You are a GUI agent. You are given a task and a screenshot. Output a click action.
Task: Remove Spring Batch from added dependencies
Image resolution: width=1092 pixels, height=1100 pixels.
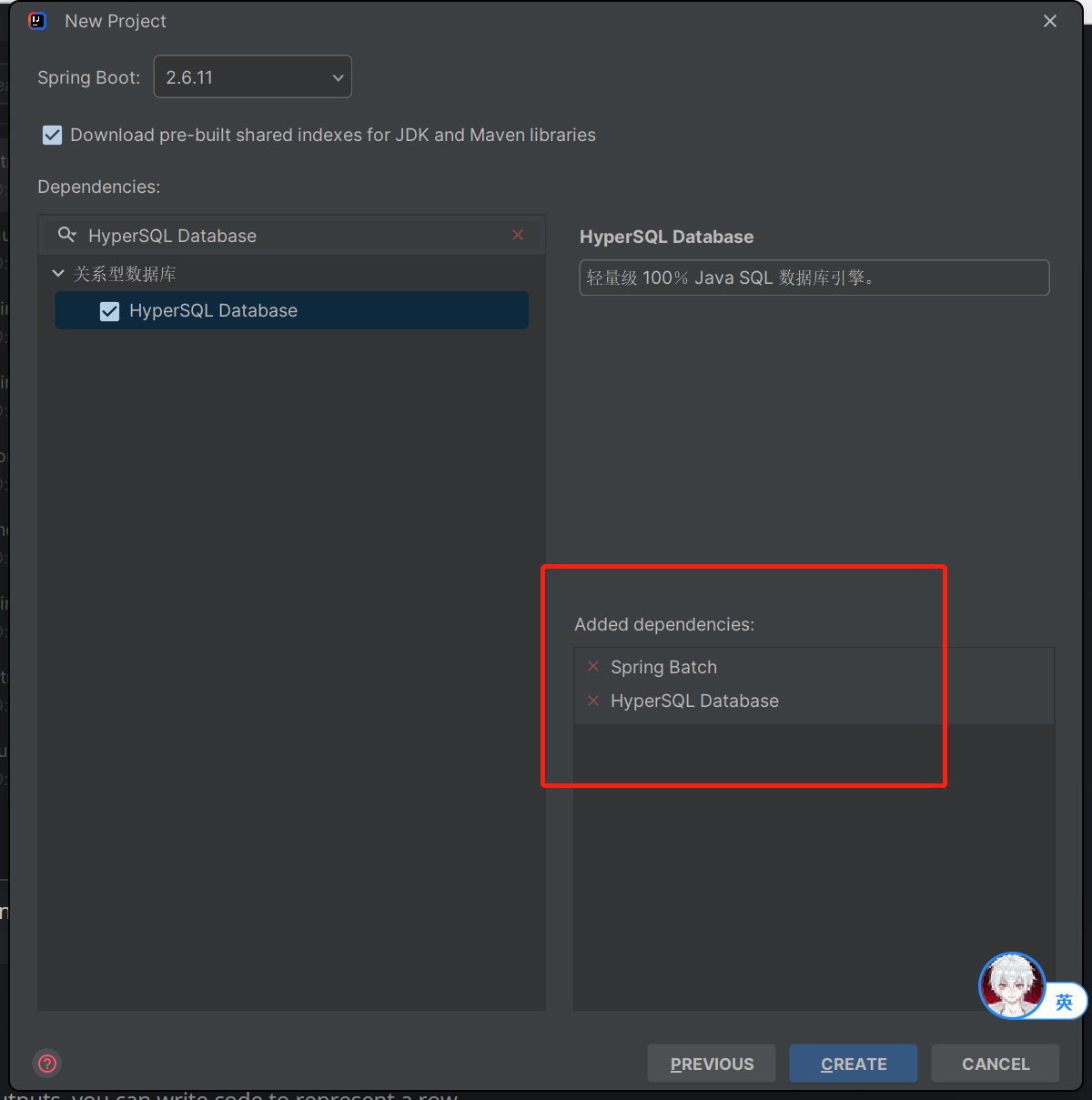pos(593,667)
